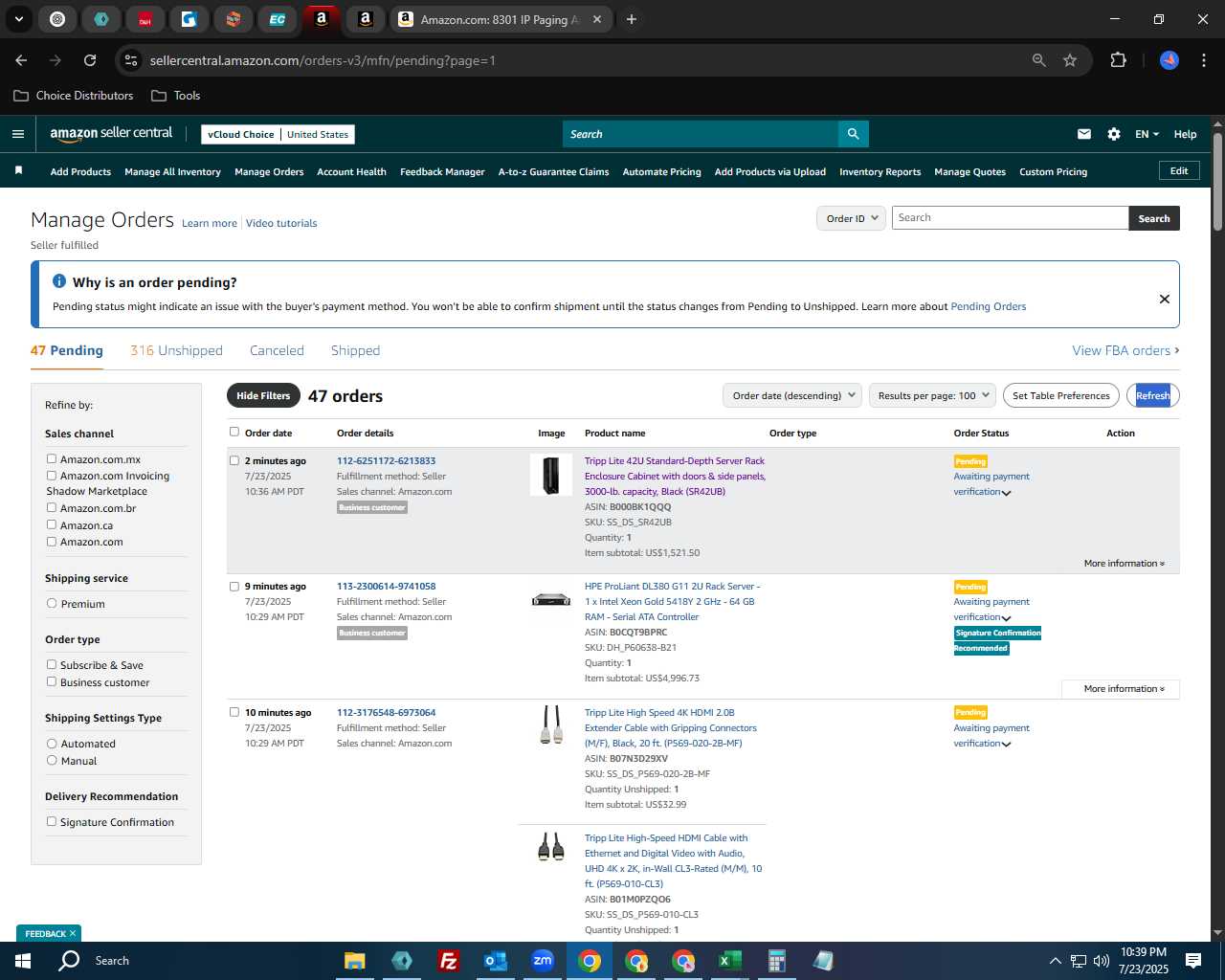Open Excel from the taskbar
Image resolution: width=1225 pixels, height=980 pixels.
[729, 961]
